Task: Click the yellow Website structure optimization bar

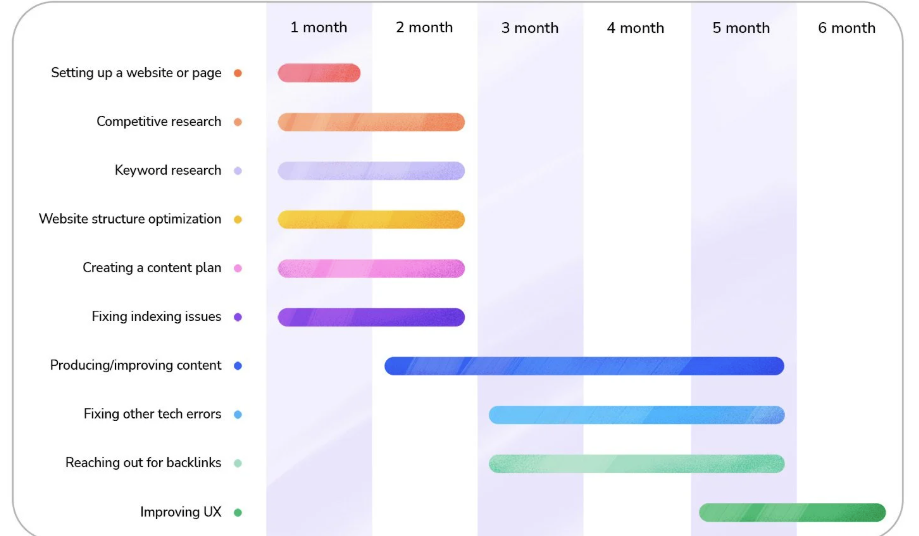Action: (371, 219)
